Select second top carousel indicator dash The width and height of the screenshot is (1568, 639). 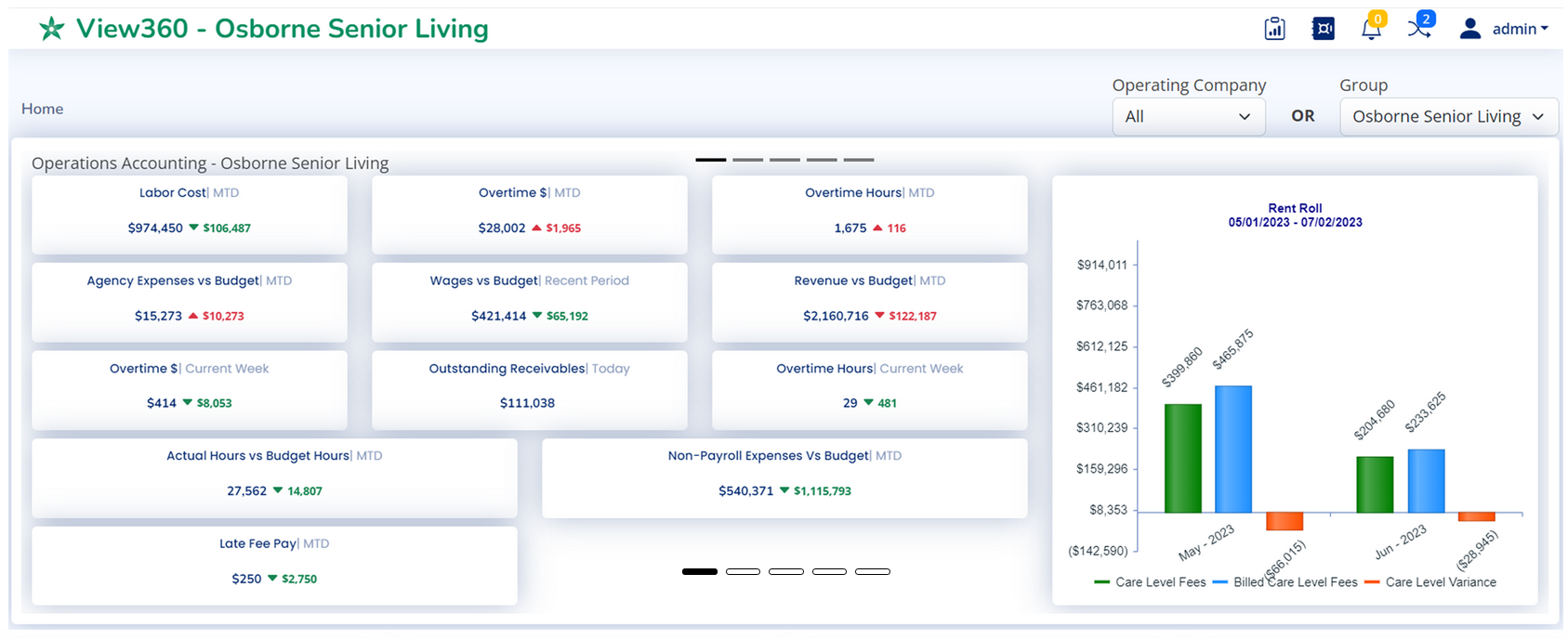click(x=748, y=160)
